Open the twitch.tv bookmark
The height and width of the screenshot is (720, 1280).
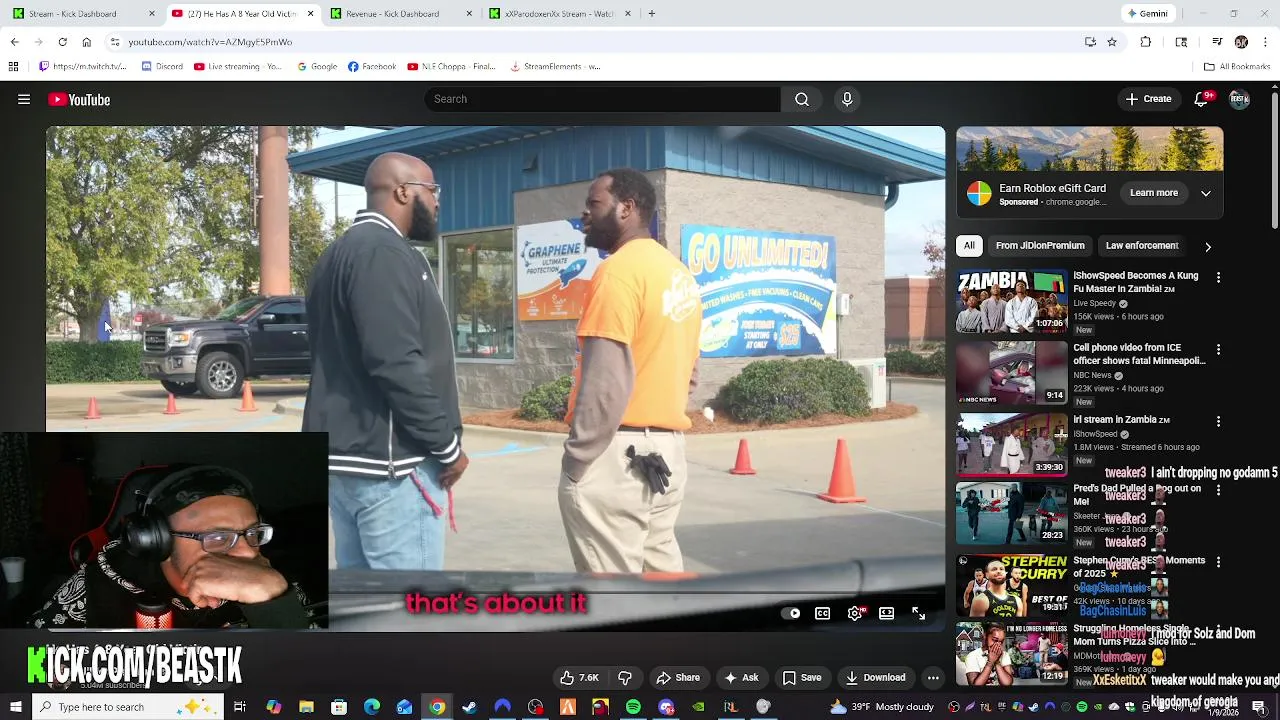(x=82, y=66)
